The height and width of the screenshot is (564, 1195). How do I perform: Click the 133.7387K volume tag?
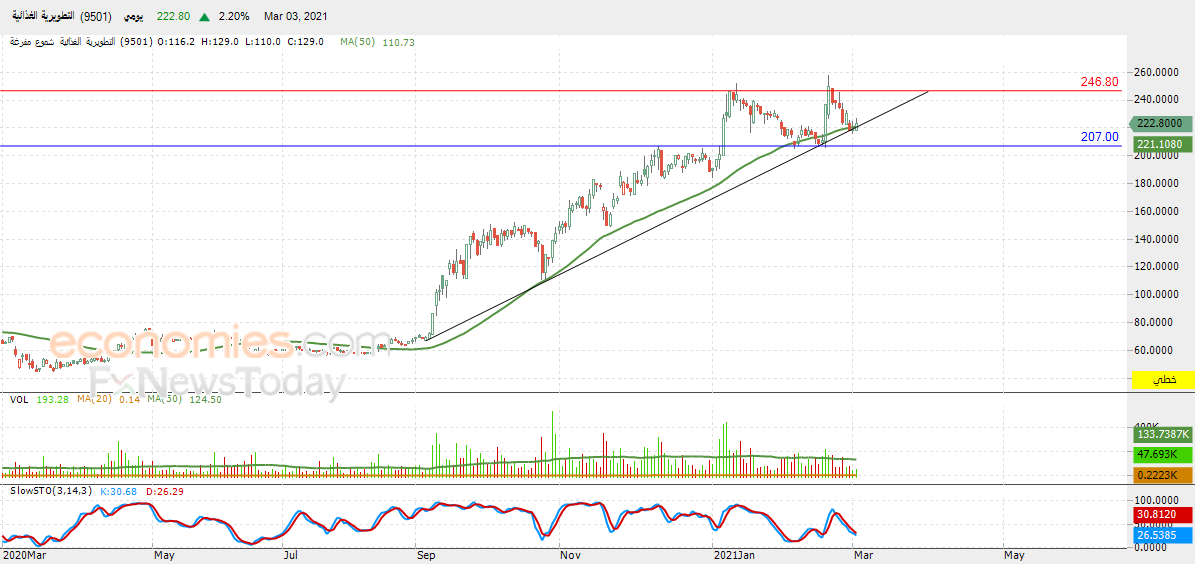click(x=1162, y=434)
